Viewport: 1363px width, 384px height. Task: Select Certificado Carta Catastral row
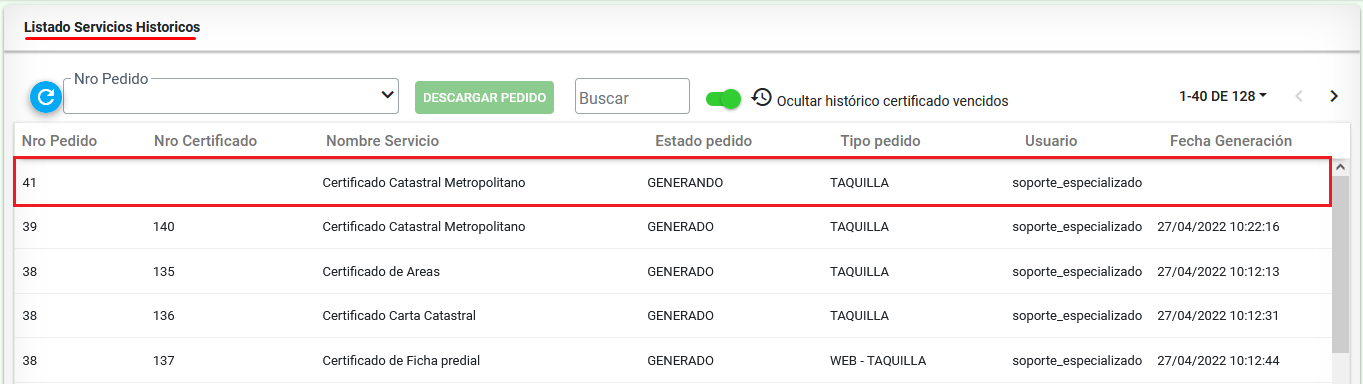point(672,316)
